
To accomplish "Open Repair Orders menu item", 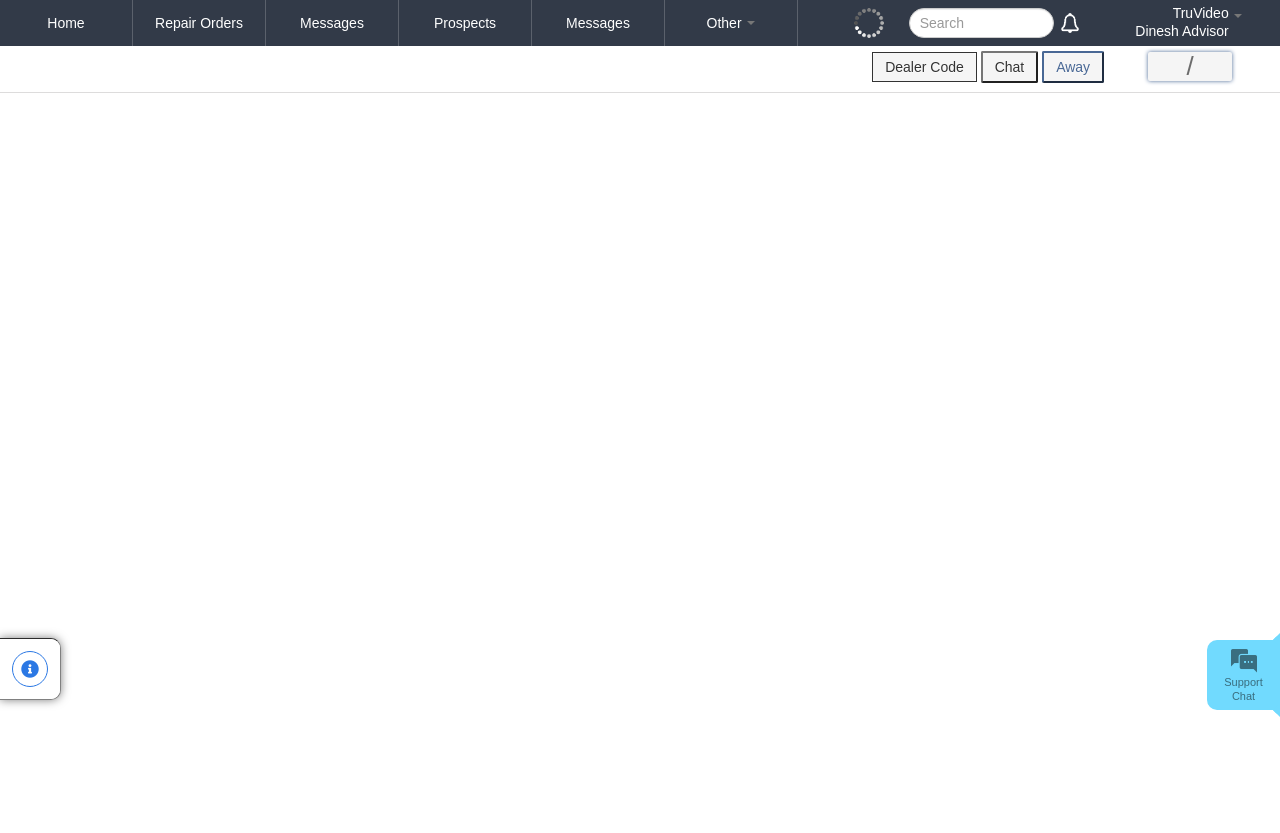I will pyautogui.click(x=199, y=23).
